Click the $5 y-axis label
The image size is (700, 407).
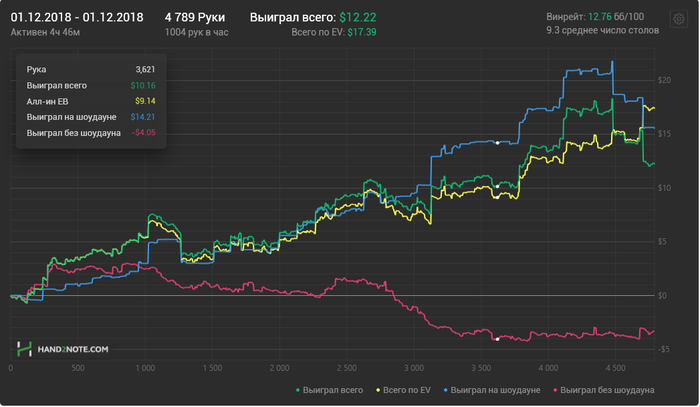click(x=662, y=241)
